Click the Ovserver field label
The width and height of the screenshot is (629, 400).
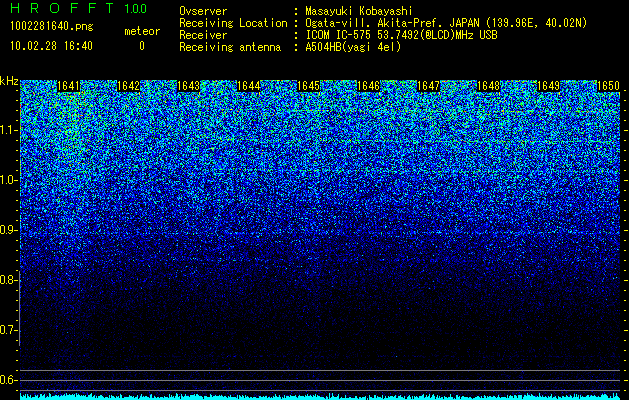coord(203,11)
